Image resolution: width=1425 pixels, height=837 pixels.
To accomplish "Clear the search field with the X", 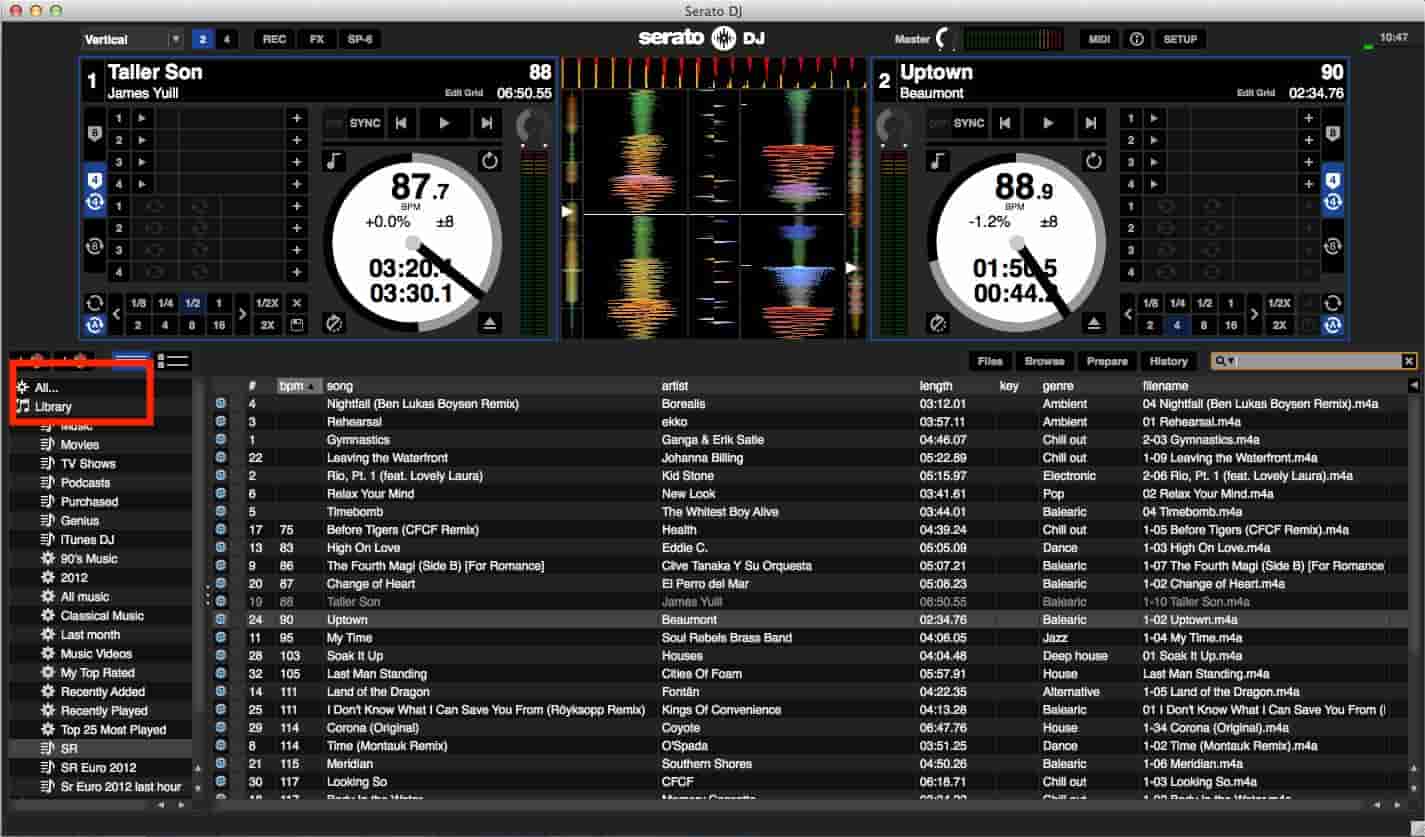I will 1408,361.
